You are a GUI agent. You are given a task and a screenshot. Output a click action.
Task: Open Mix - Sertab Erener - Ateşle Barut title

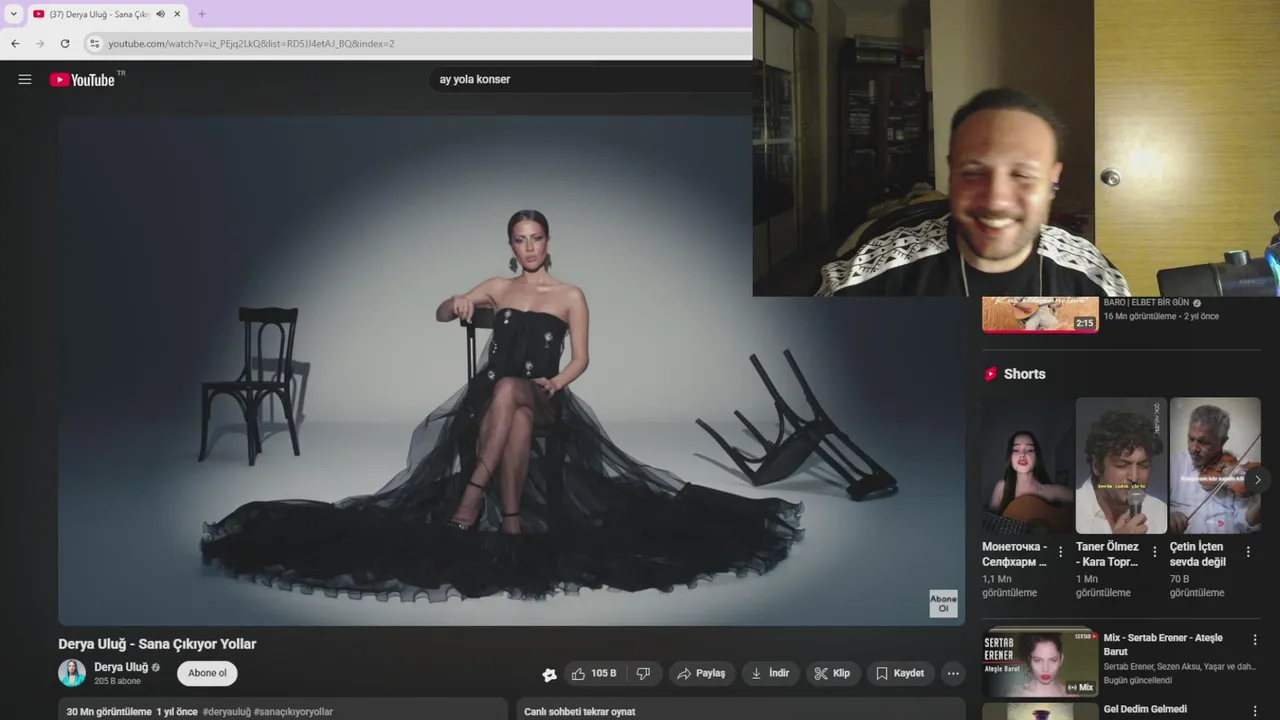point(1163,645)
